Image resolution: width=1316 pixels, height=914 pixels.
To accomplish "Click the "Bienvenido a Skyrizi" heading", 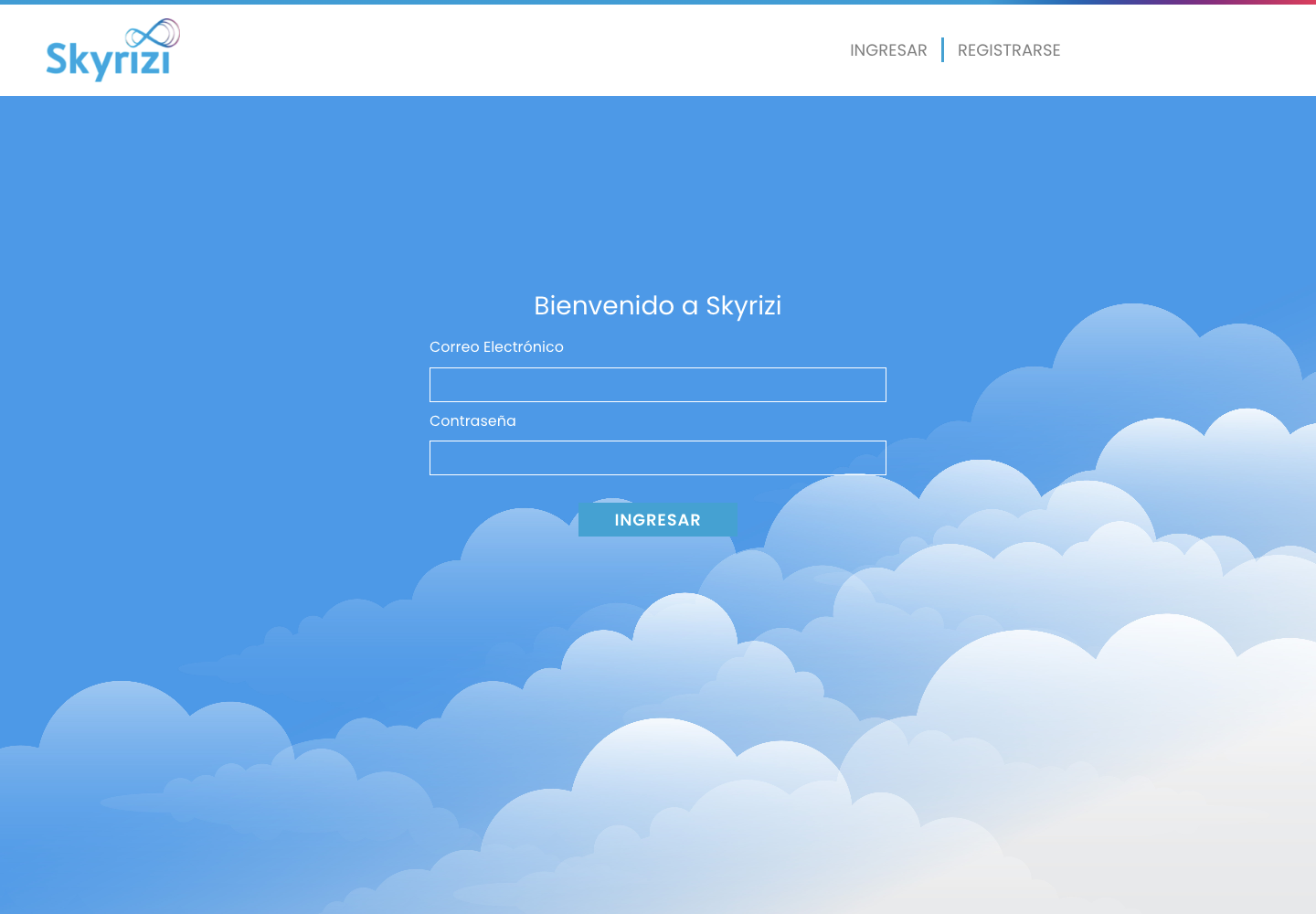I will click(x=657, y=305).
